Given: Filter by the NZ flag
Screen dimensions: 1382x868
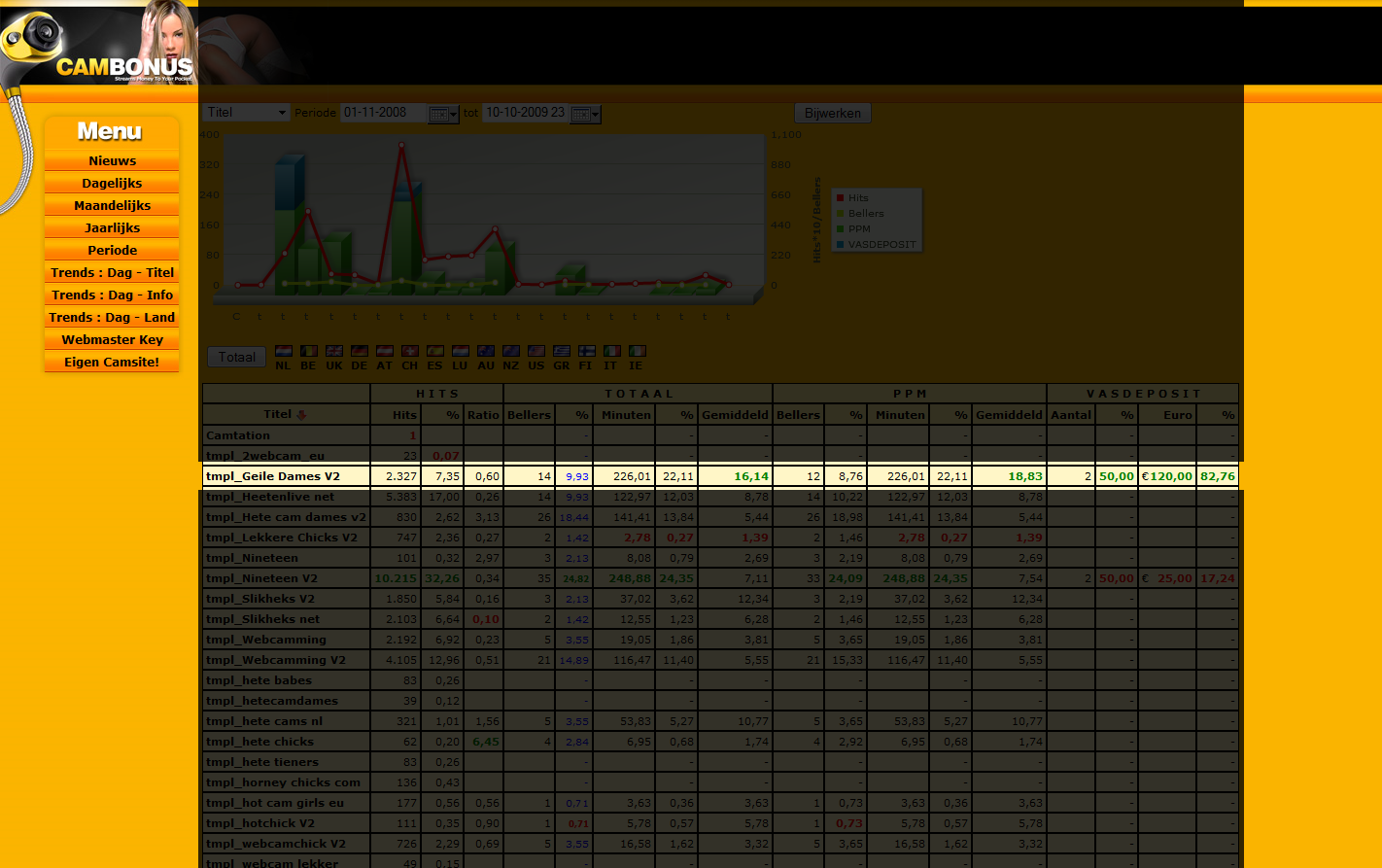Looking at the screenshot, I should [511, 351].
